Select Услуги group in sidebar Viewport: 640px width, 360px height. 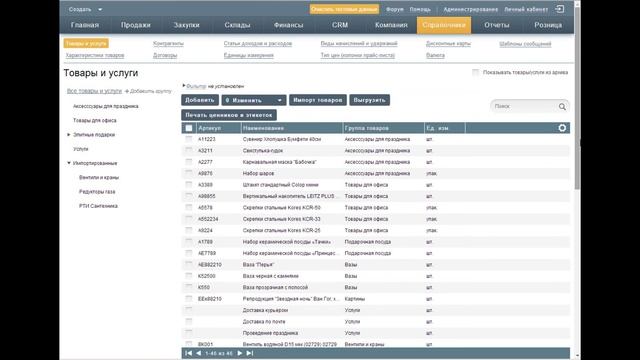point(80,149)
